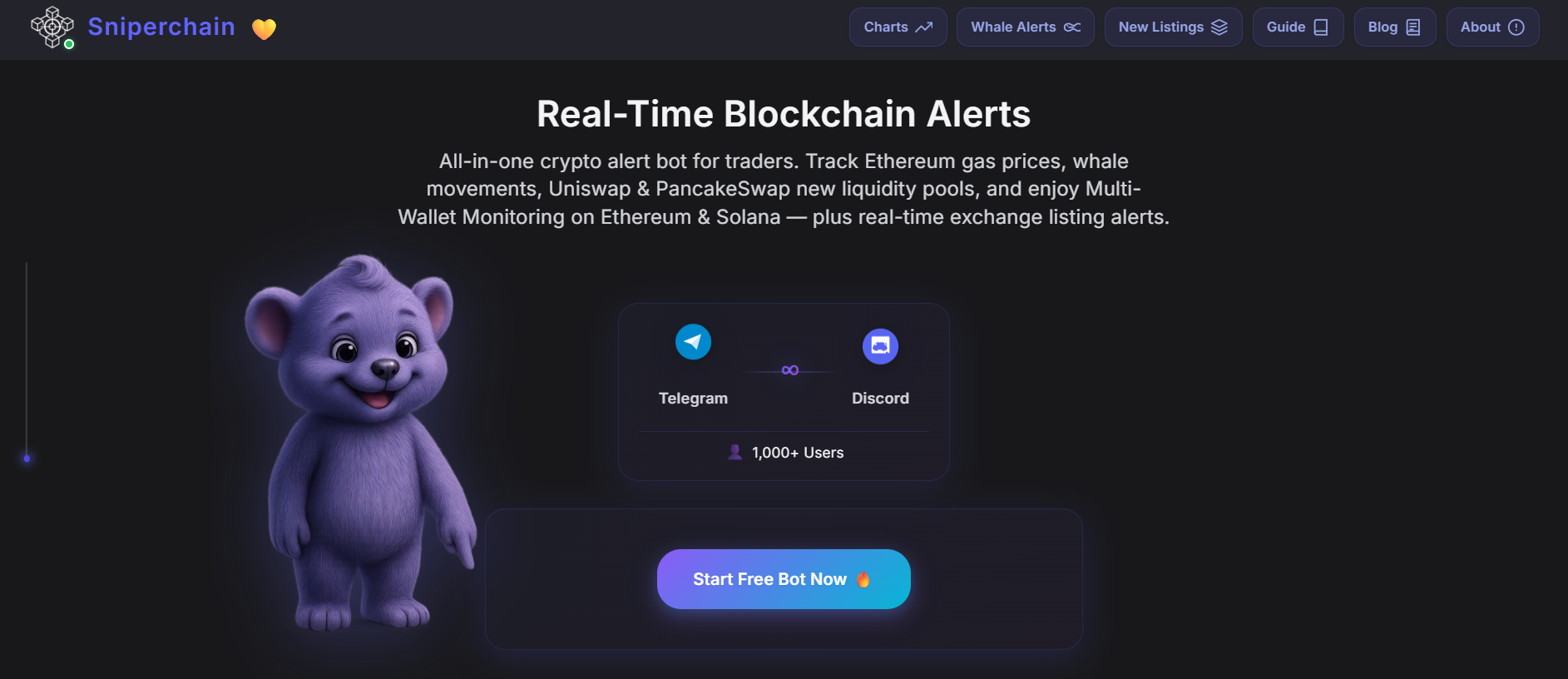Click the user icon next to 1,000+ Users

tap(735, 452)
